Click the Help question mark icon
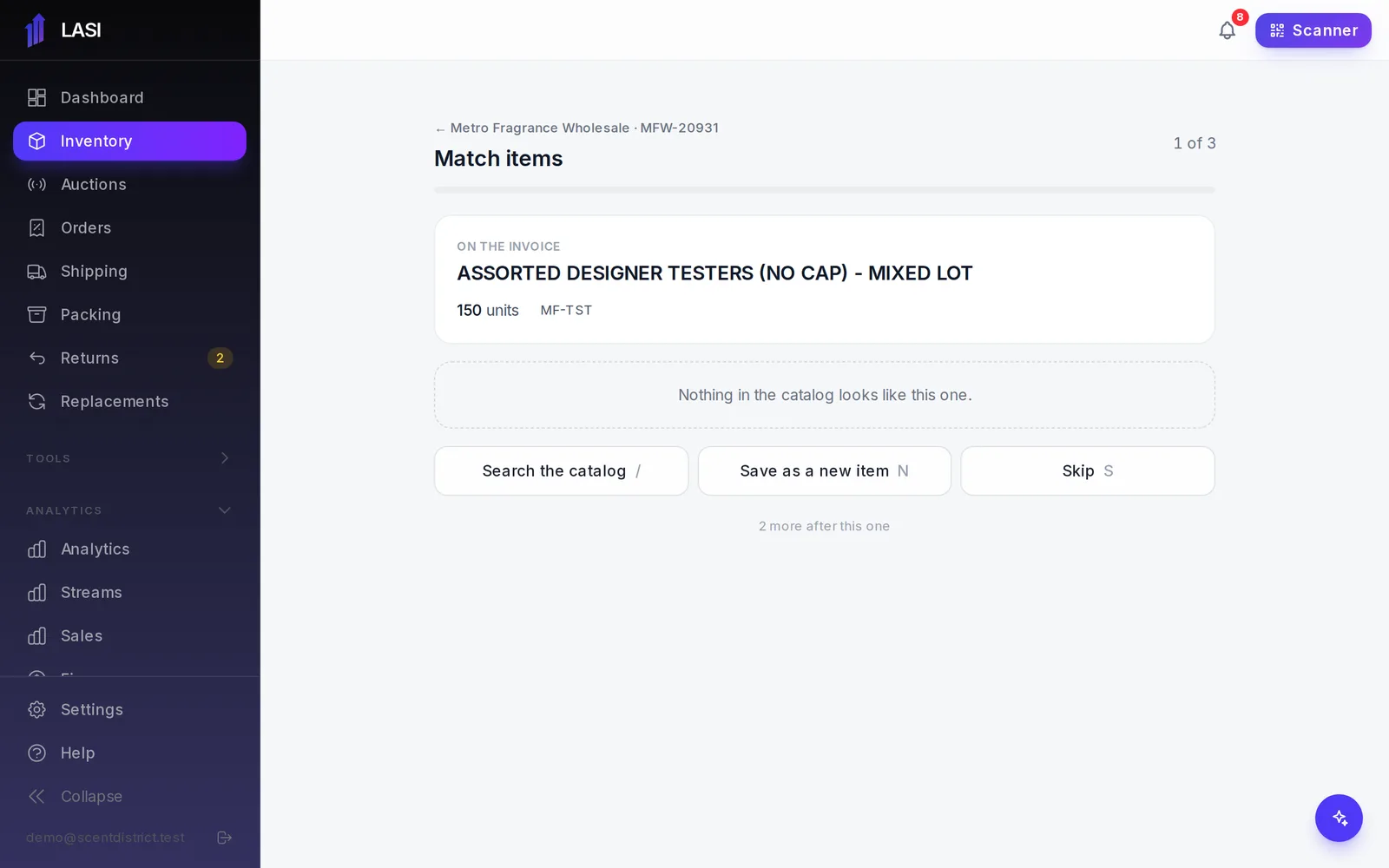The image size is (1389, 868). (36, 753)
